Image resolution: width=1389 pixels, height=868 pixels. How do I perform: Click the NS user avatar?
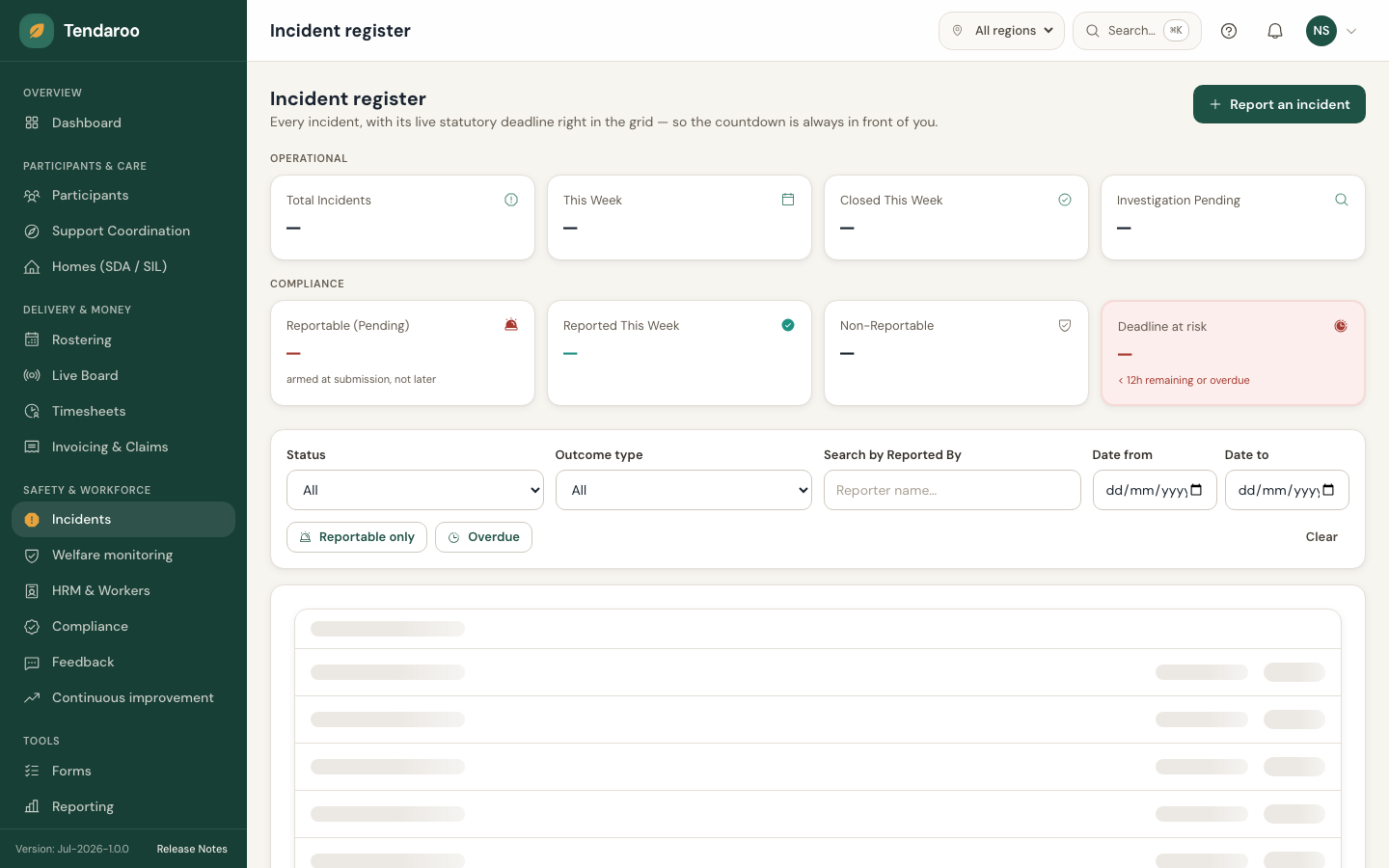click(1321, 31)
